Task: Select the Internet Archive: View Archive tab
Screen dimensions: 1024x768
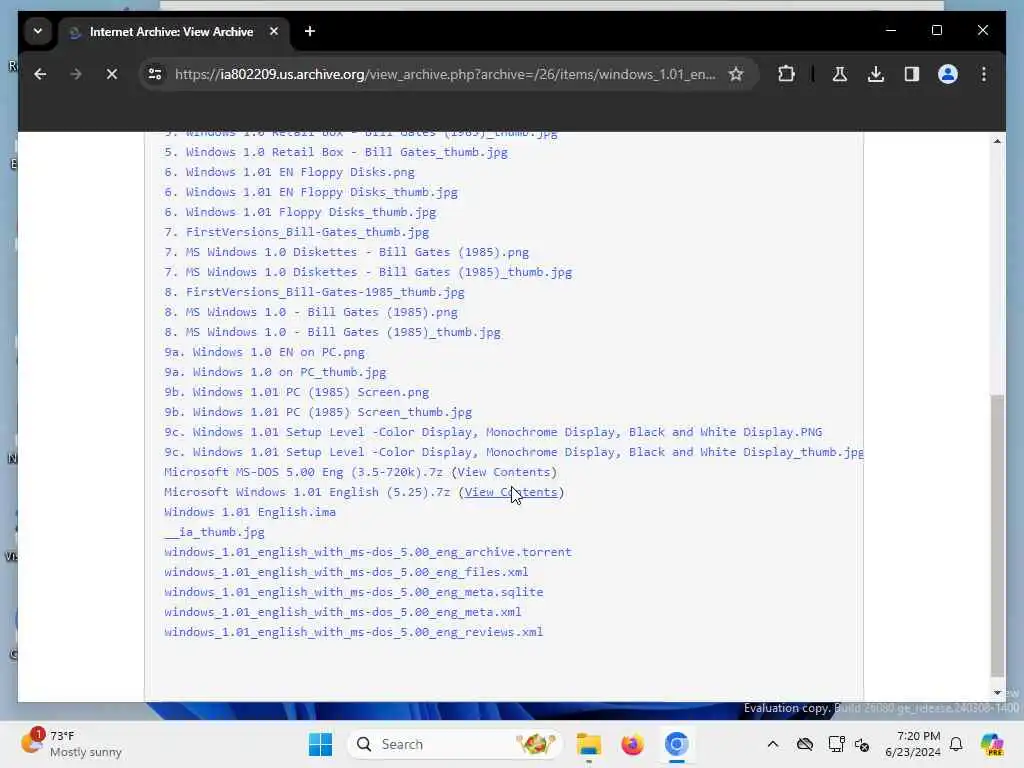Action: coord(171,31)
